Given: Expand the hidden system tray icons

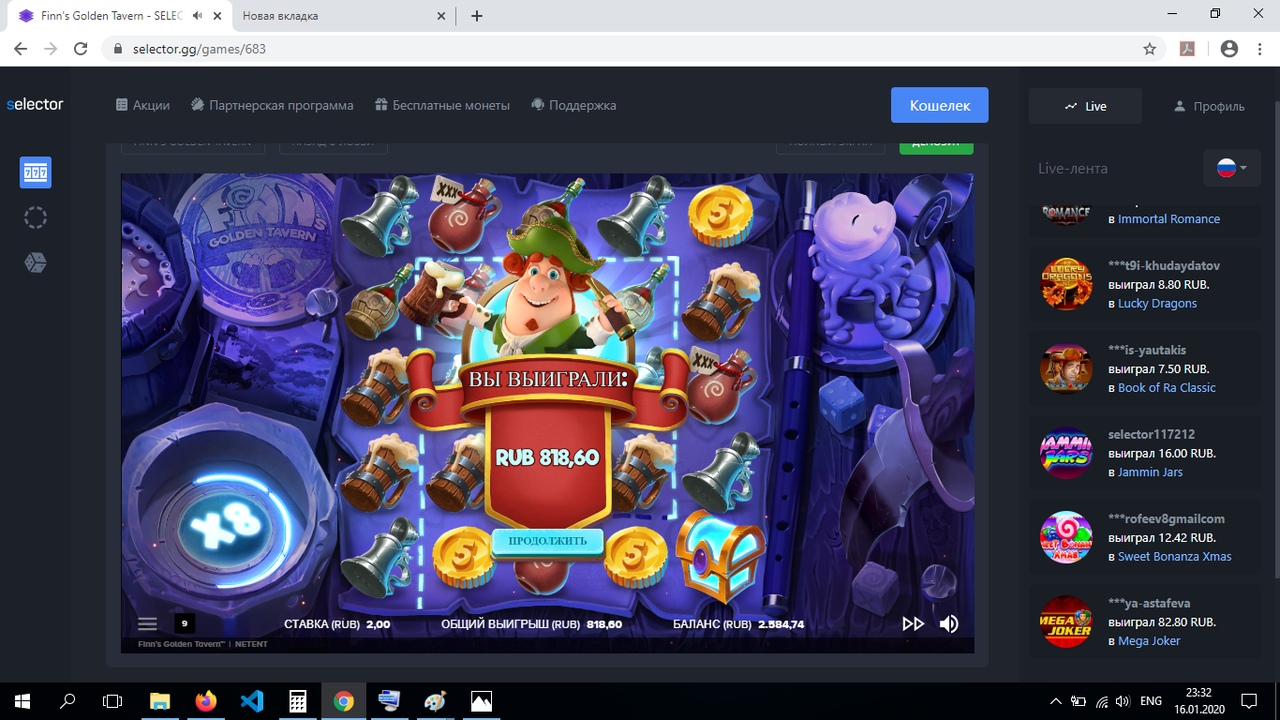Looking at the screenshot, I should pos(1055,701).
